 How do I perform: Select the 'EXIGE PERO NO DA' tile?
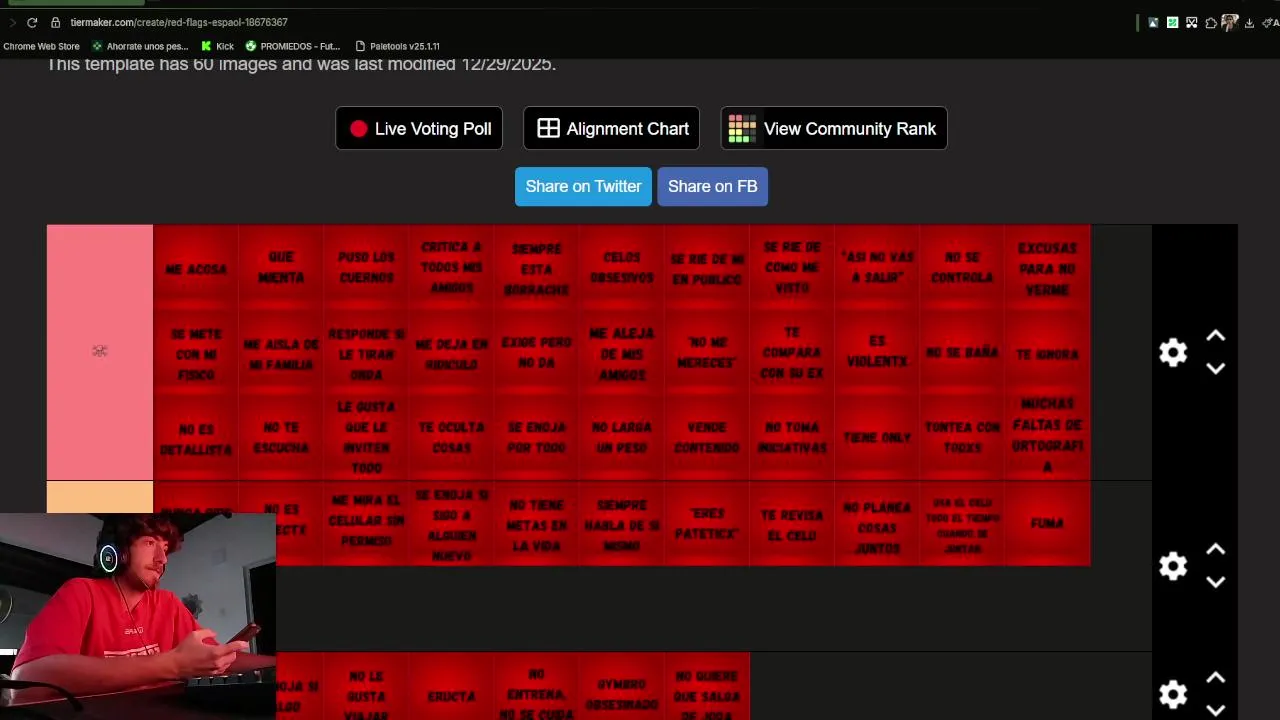(536, 353)
